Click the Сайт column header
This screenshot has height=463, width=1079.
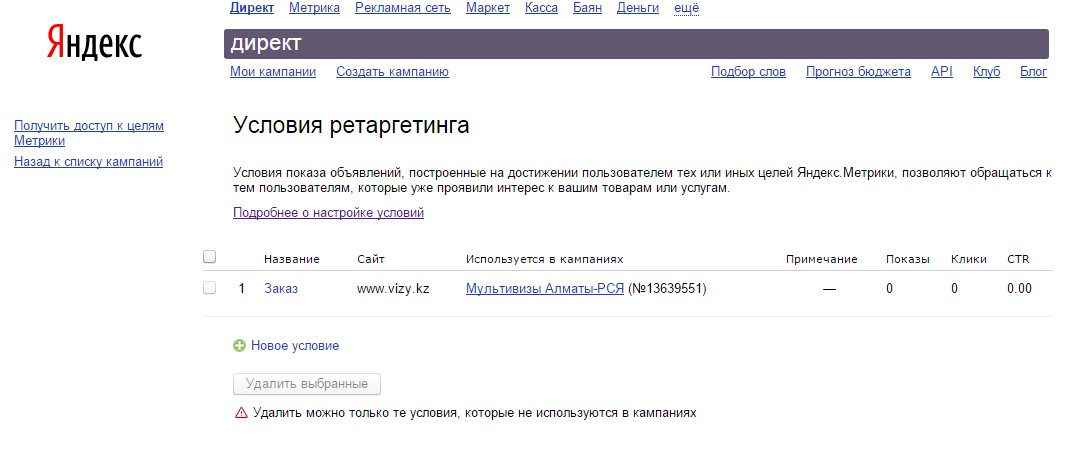(371, 259)
